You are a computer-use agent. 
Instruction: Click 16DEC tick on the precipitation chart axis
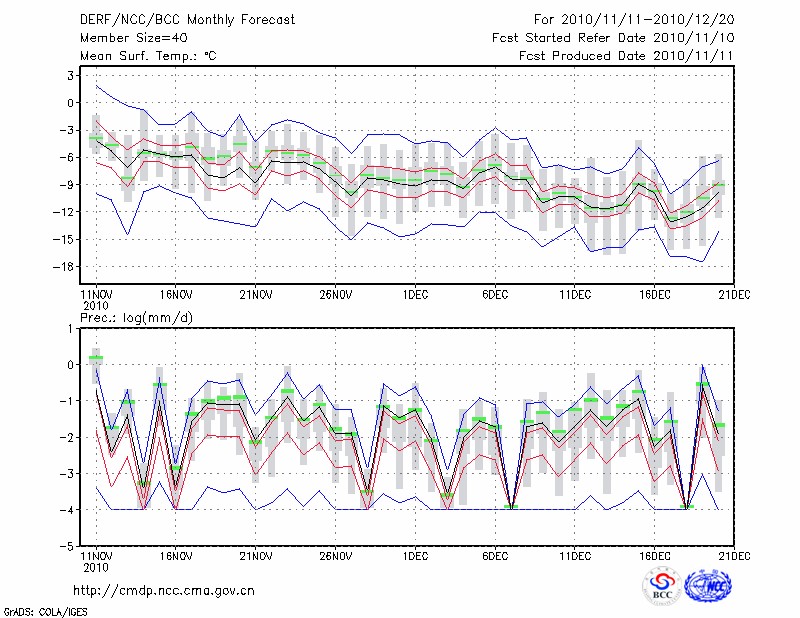655,556
